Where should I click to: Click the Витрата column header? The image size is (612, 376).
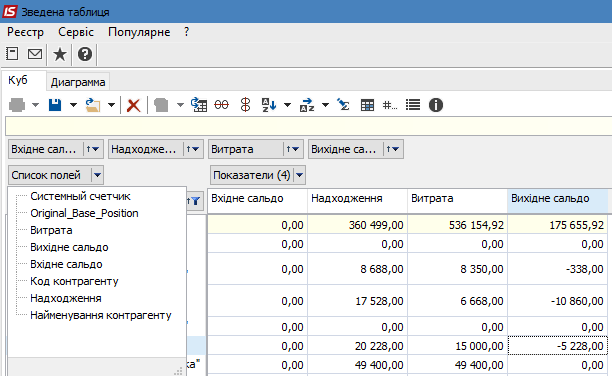457,201
